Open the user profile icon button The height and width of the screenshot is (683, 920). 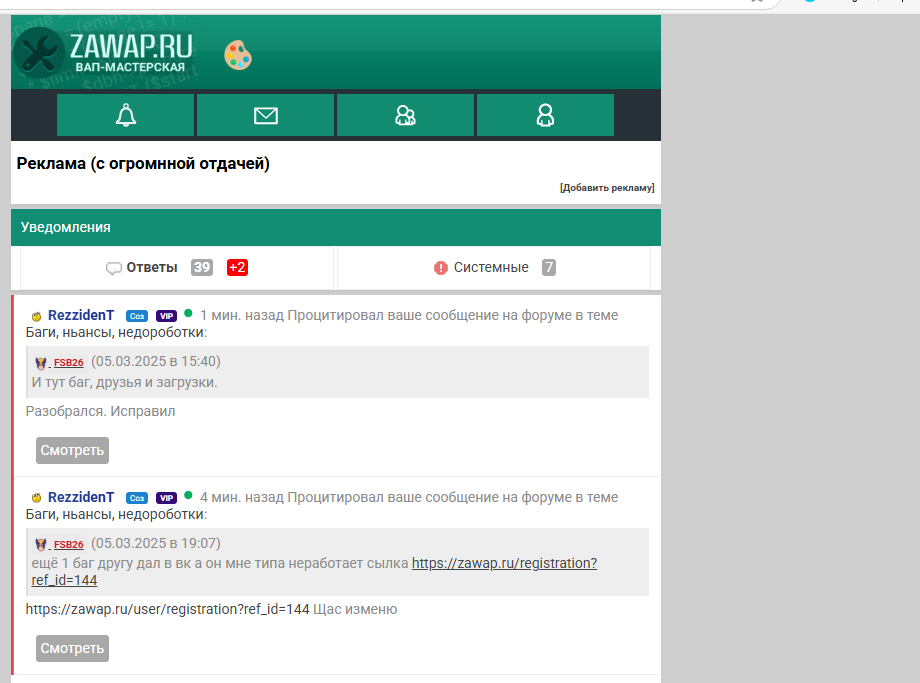tap(545, 115)
